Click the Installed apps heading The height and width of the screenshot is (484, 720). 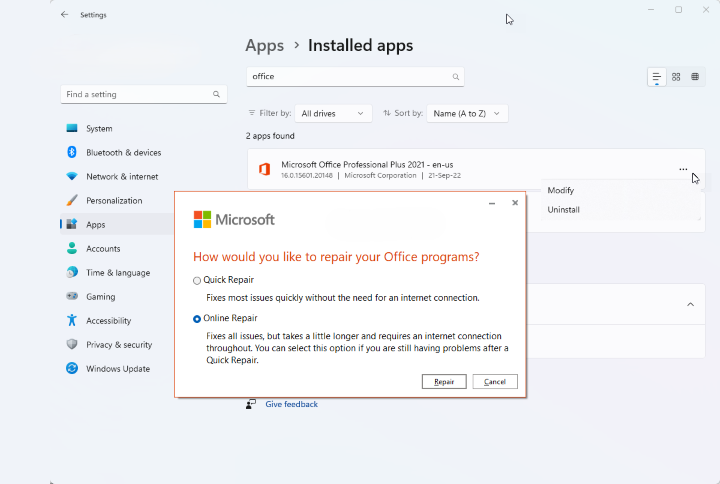(x=360, y=45)
